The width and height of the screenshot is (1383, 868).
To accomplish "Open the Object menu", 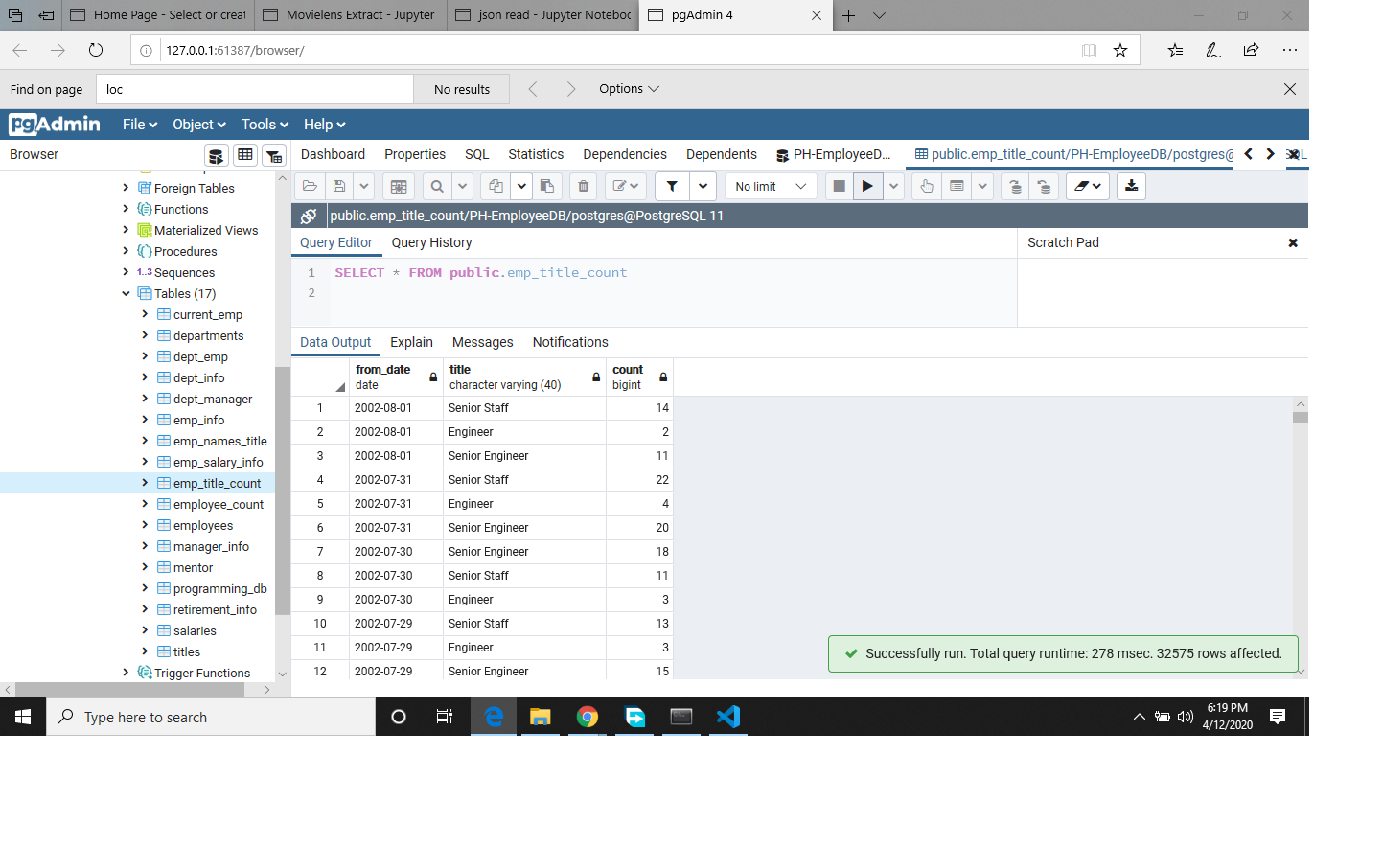I will (199, 125).
